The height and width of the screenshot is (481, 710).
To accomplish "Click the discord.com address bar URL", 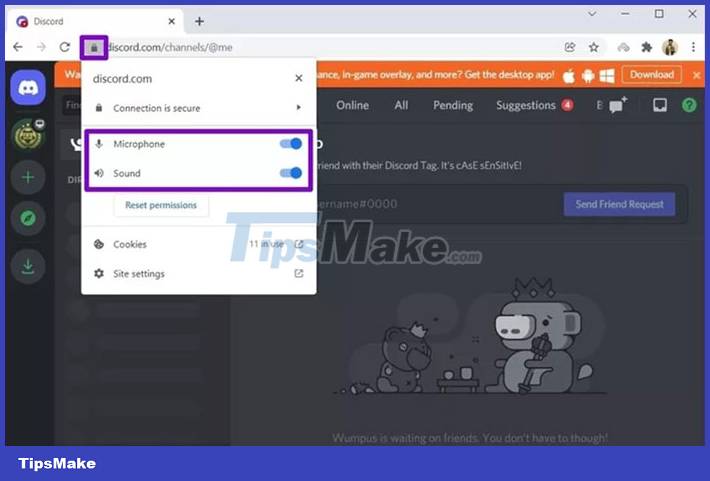I will pos(170,47).
